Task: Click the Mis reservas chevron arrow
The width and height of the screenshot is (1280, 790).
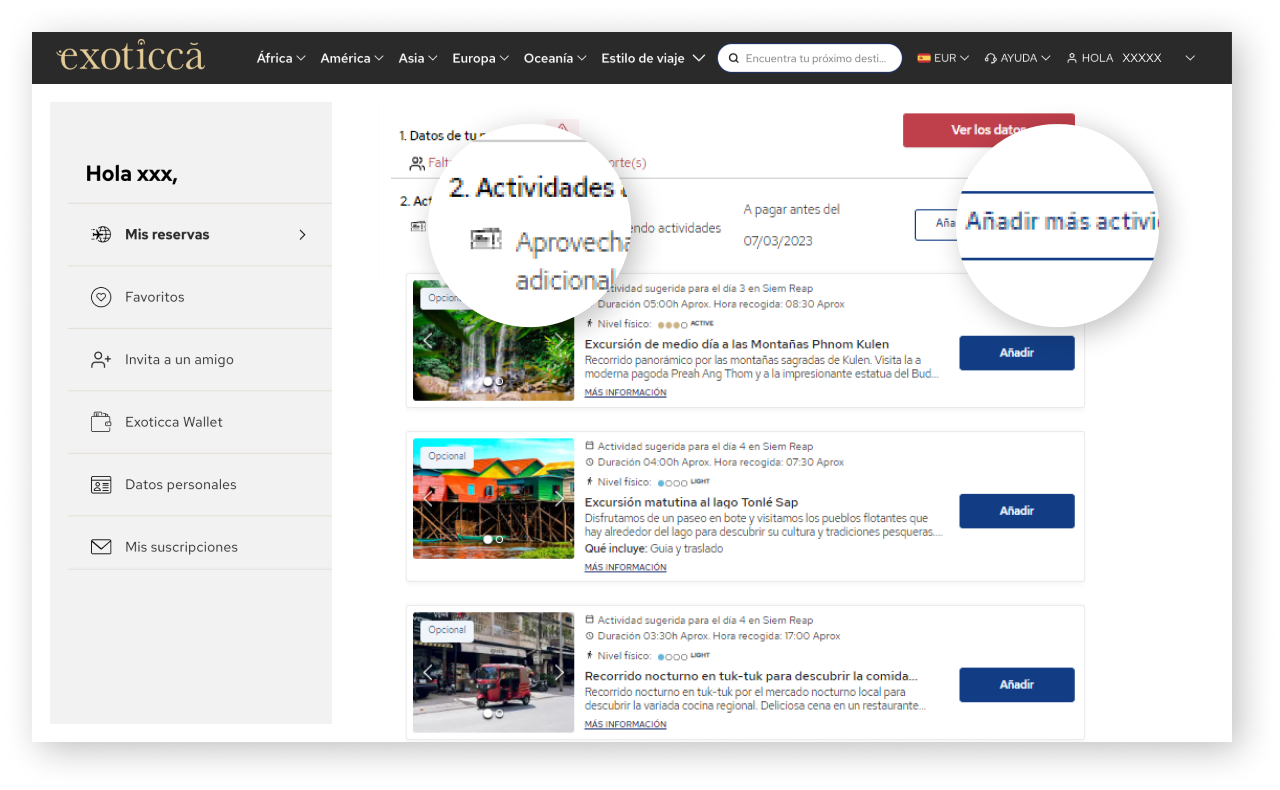Action: (302, 235)
